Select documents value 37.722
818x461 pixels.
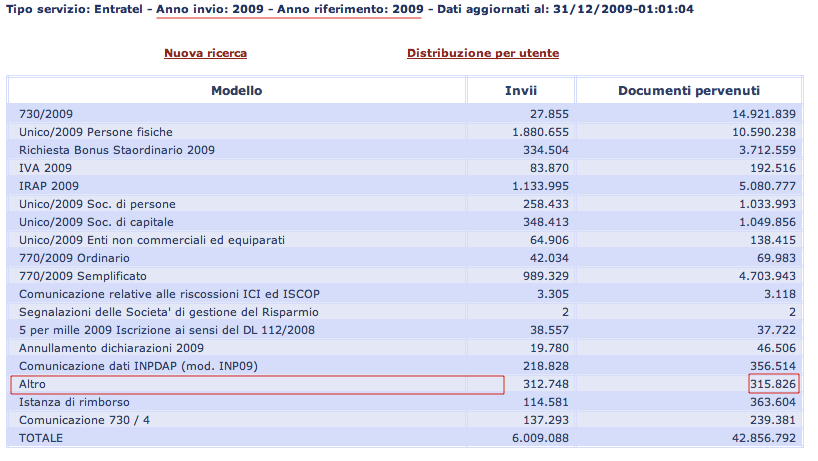point(776,330)
